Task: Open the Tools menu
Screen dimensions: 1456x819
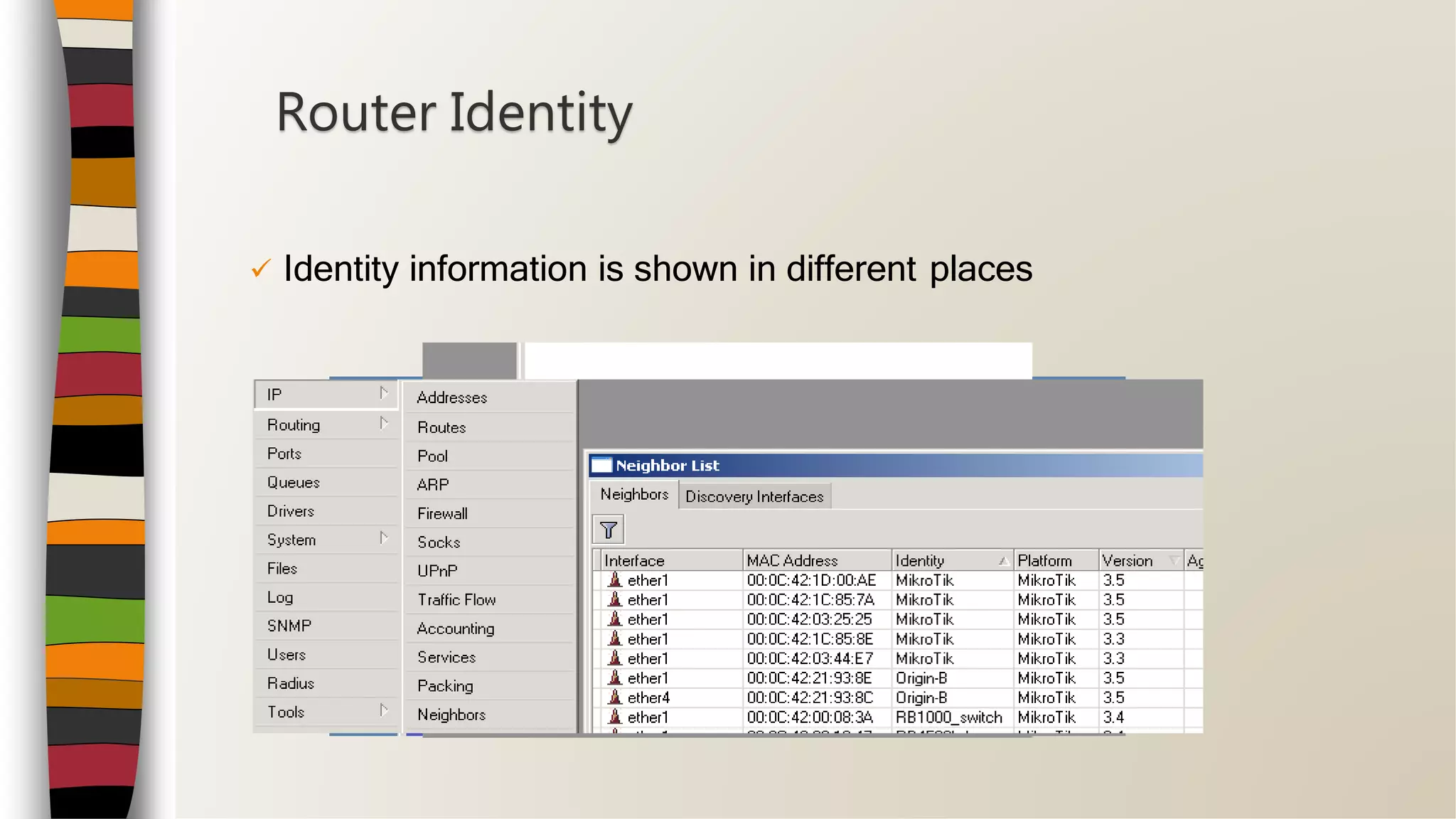Action: 326,712
